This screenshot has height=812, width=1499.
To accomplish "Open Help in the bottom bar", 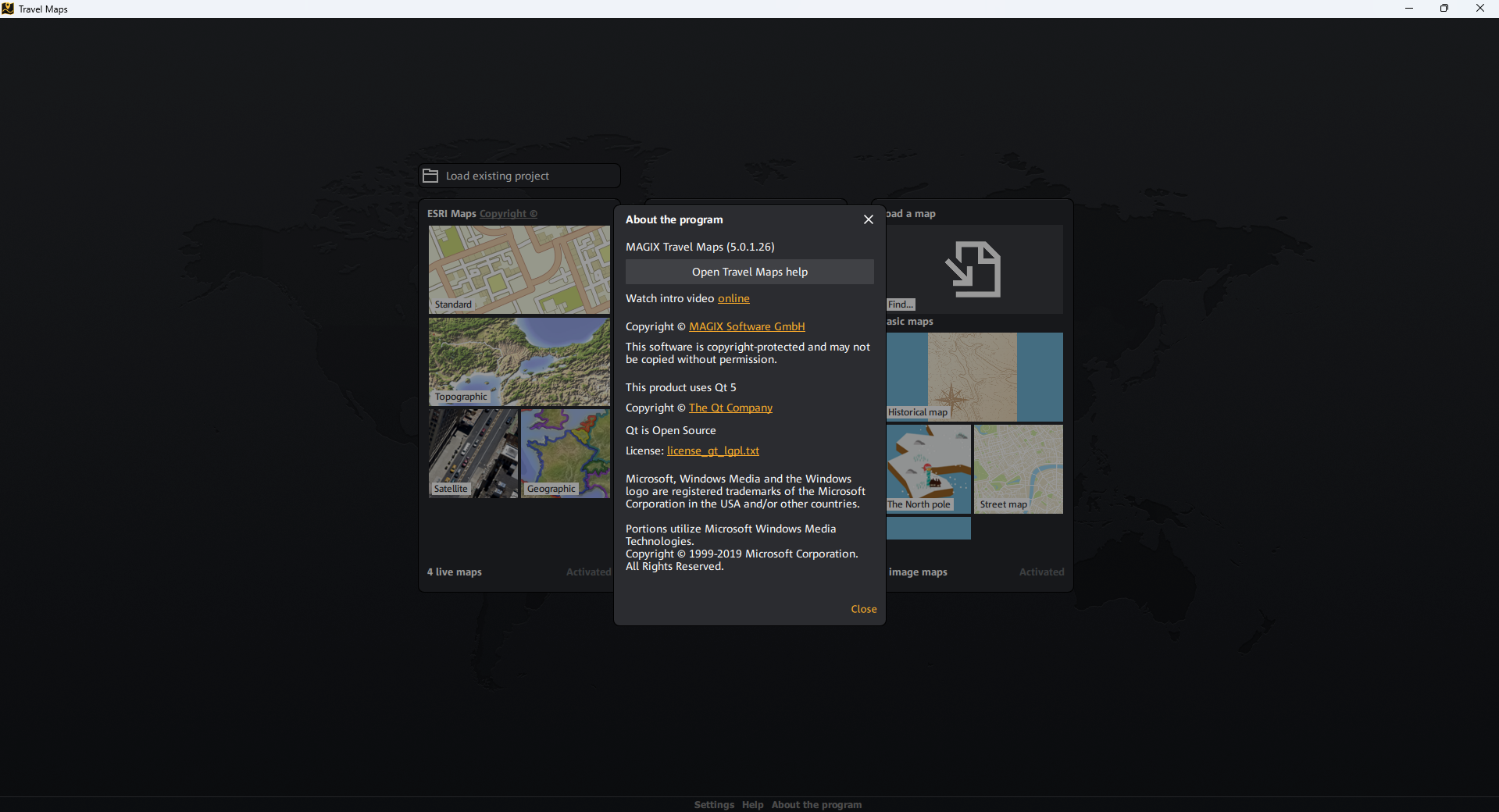I will 752,805.
